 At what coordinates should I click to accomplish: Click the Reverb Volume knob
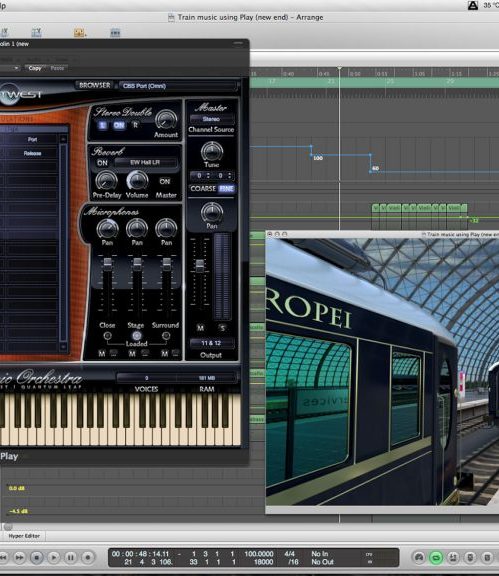coord(137,181)
